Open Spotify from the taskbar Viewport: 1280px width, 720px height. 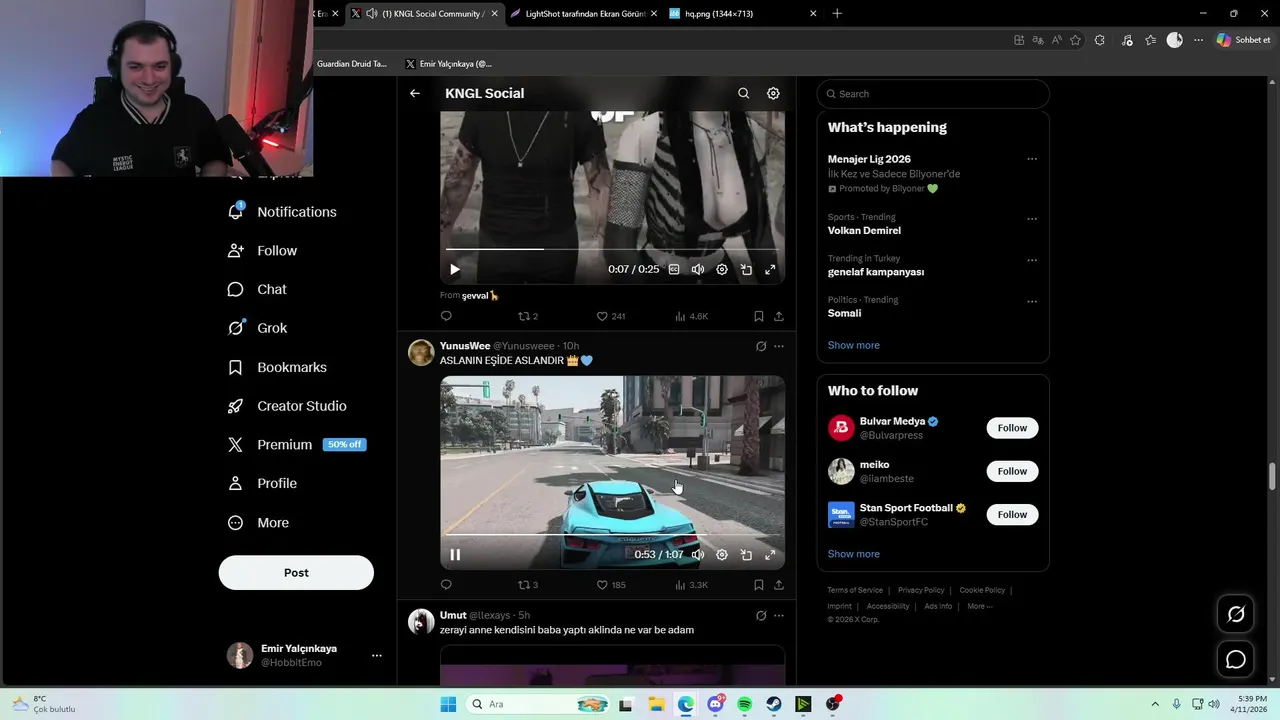pos(745,704)
